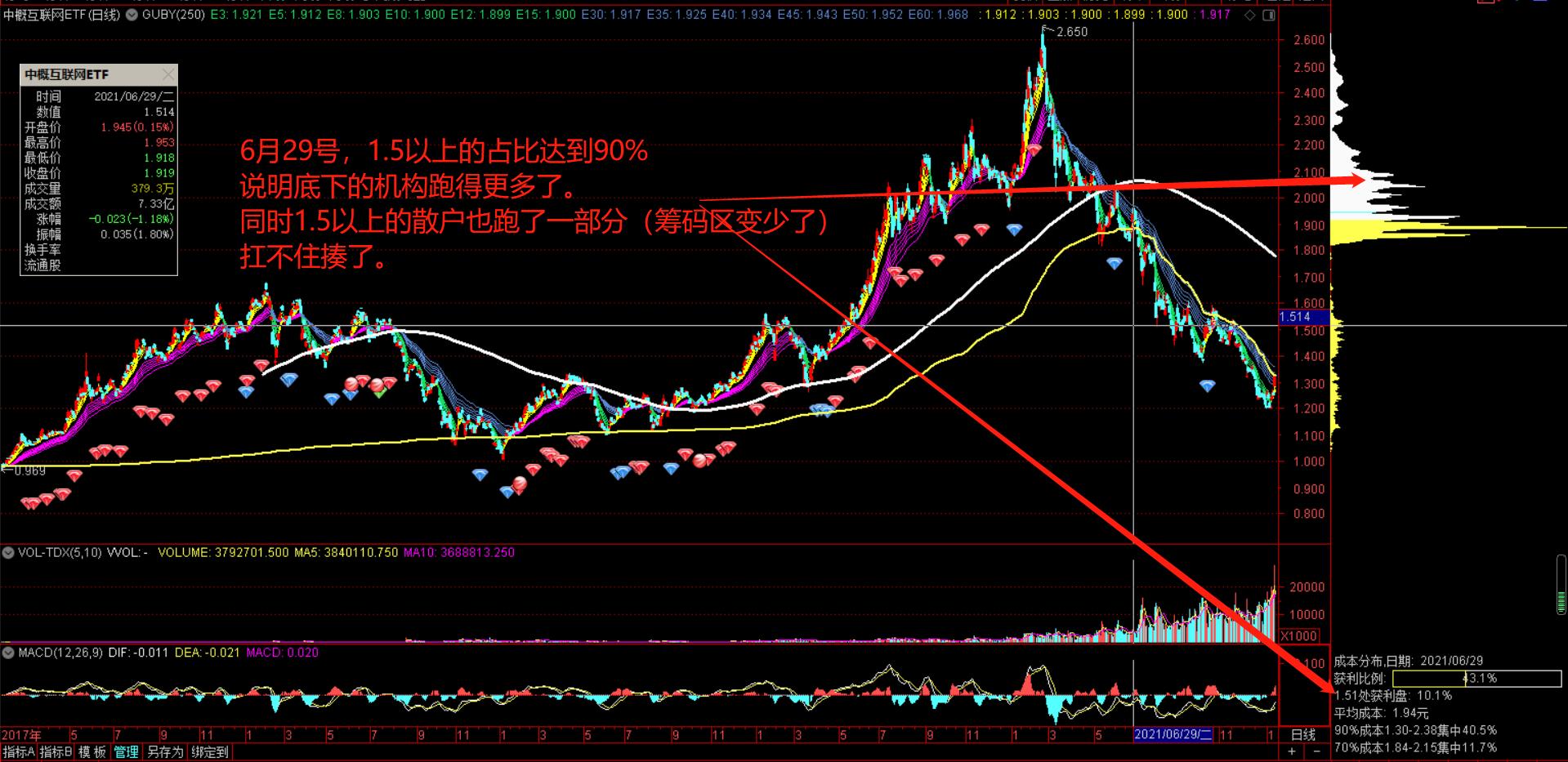This screenshot has width=1568, height=762.
Task: Click the 1.51处获利盘: 10.1% line
Action: click(x=1393, y=696)
